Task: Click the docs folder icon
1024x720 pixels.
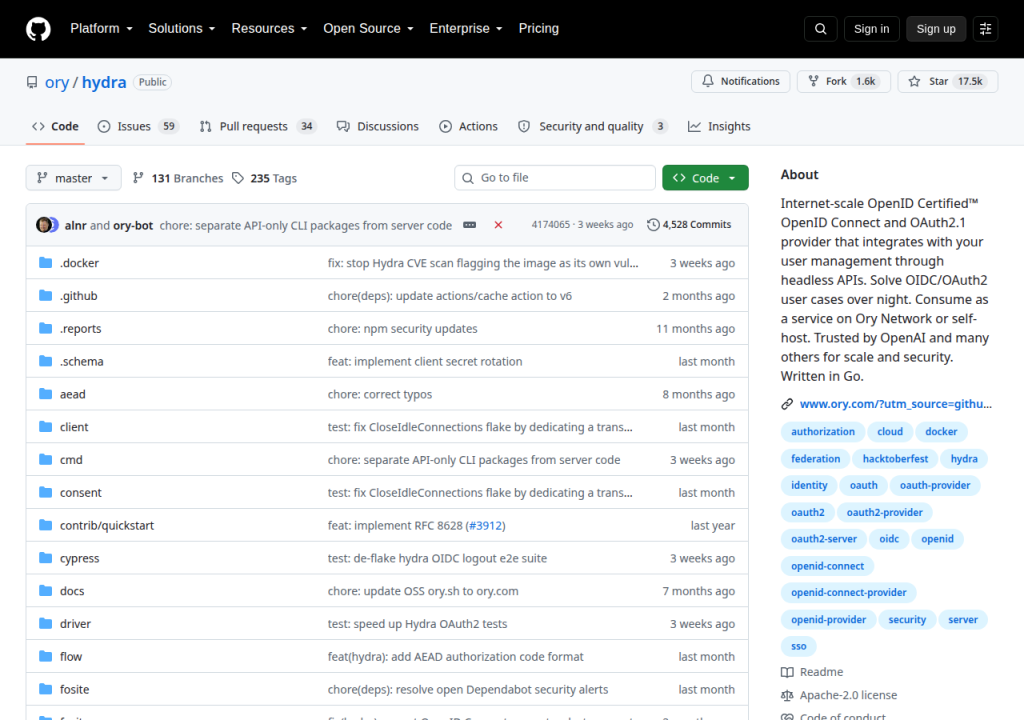Action: click(45, 591)
